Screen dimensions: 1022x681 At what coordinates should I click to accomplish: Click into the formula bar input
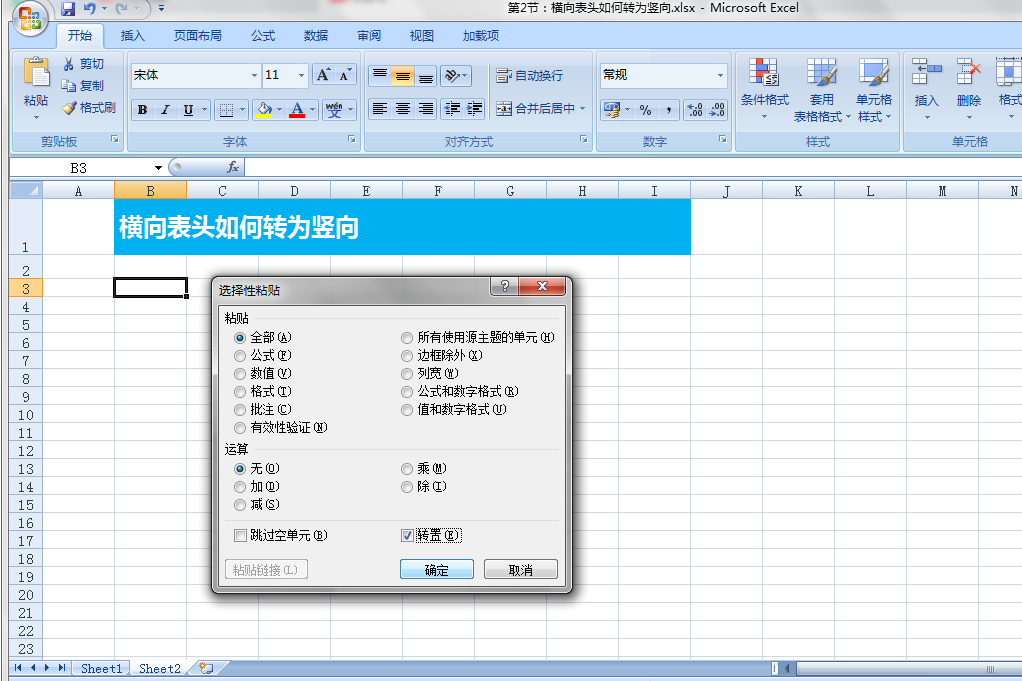pyautogui.click(x=632, y=167)
